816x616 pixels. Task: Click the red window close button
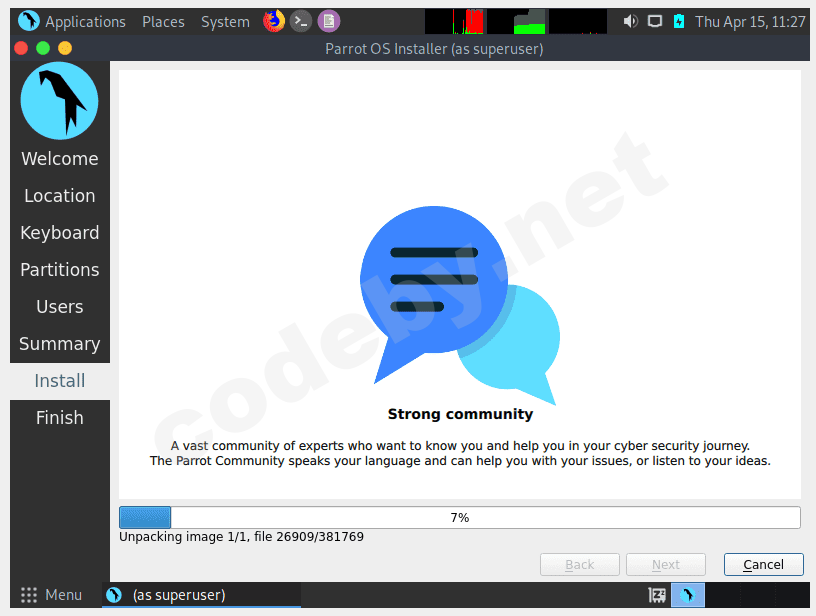[x=21, y=48]
